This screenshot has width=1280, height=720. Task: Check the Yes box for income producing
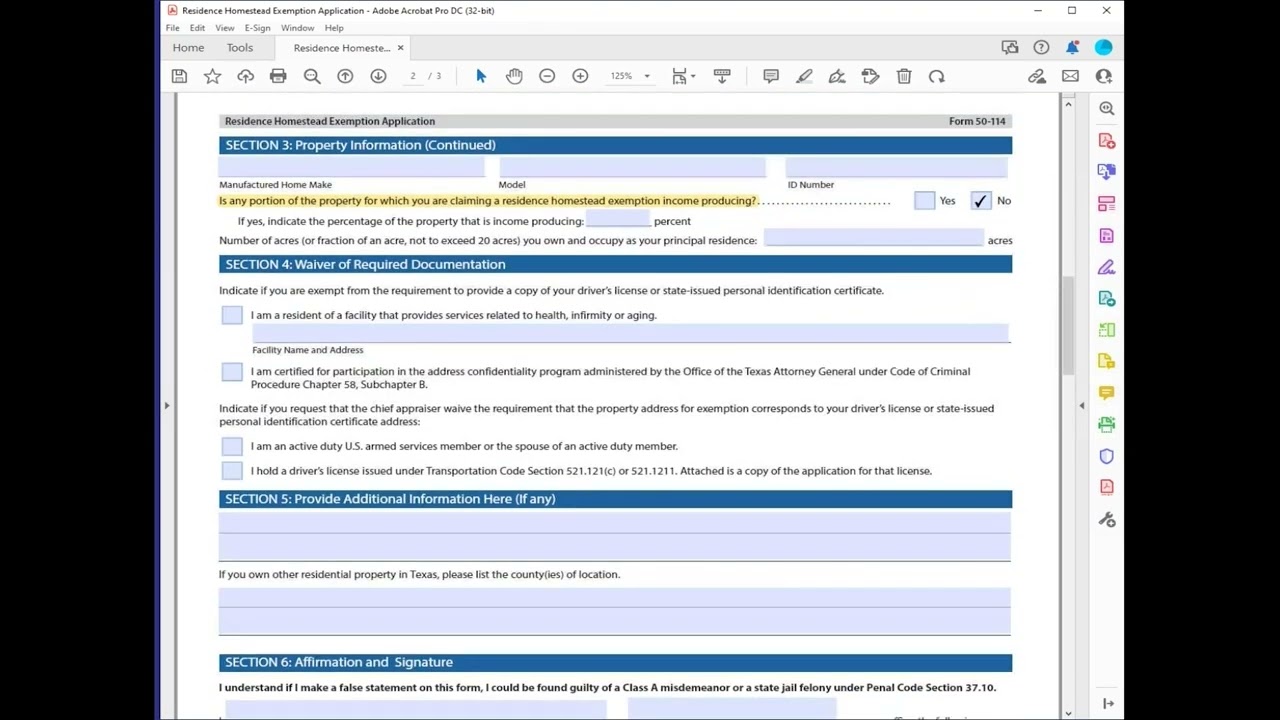click(924, 201)
